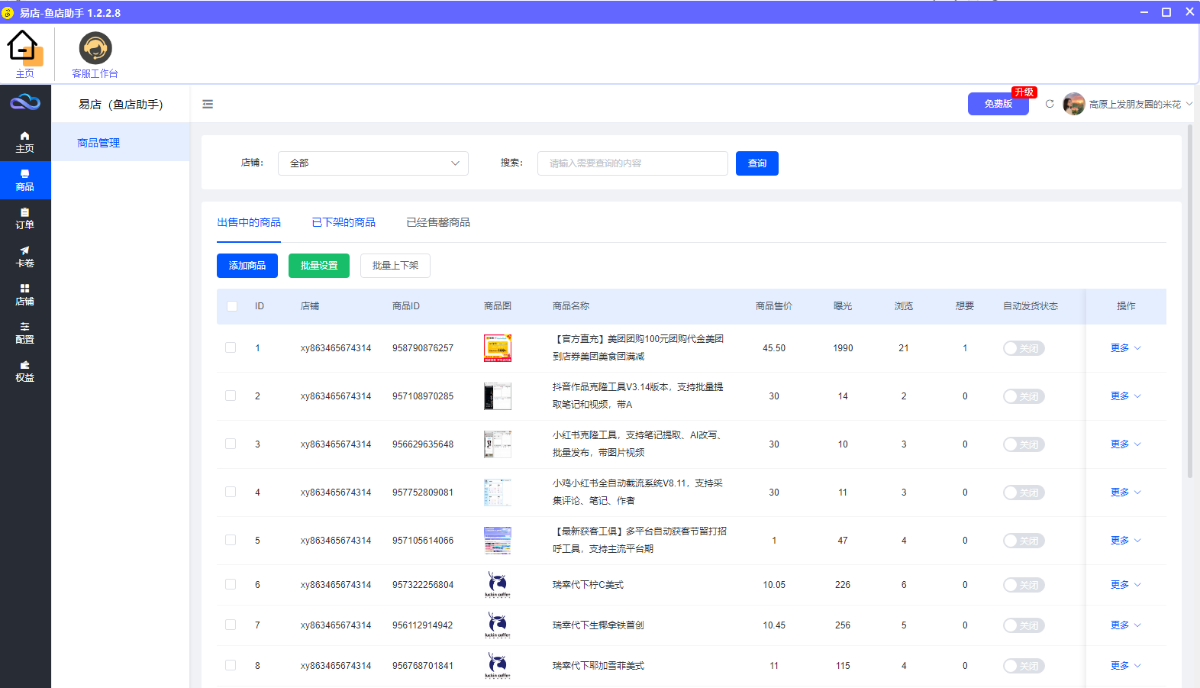Open 权益 benefits in the sidebar

pyautogui.click(x=25, y=370)
